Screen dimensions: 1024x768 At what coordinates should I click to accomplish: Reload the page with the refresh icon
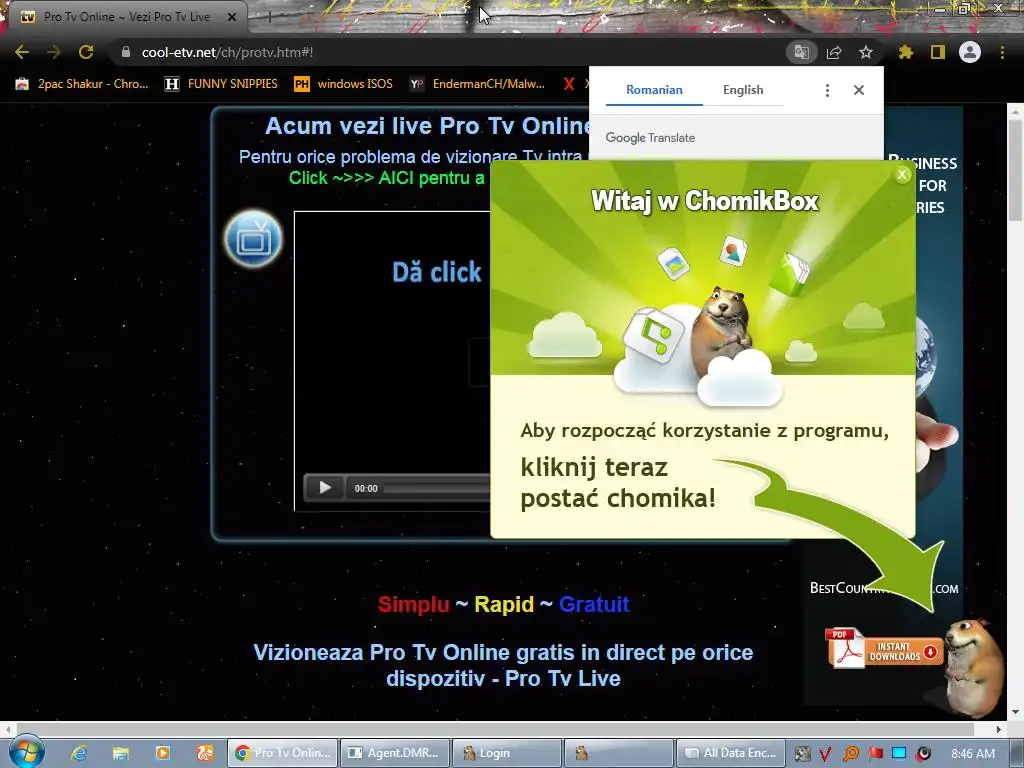(86, 52)
